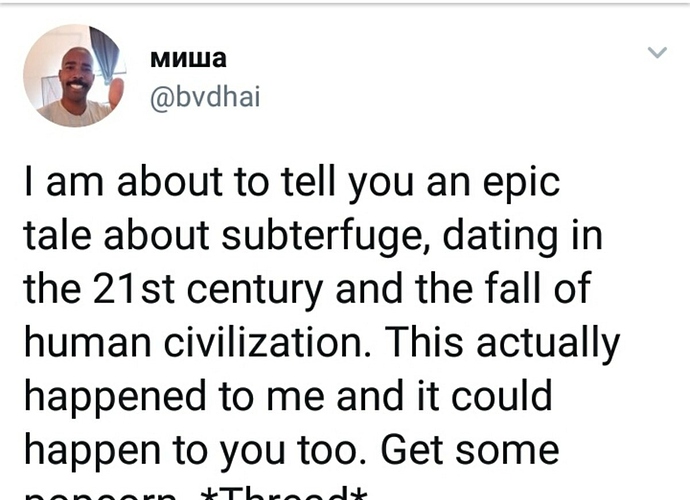
Task: Open the @bvdhai handle link
Action: coord(205,96)
